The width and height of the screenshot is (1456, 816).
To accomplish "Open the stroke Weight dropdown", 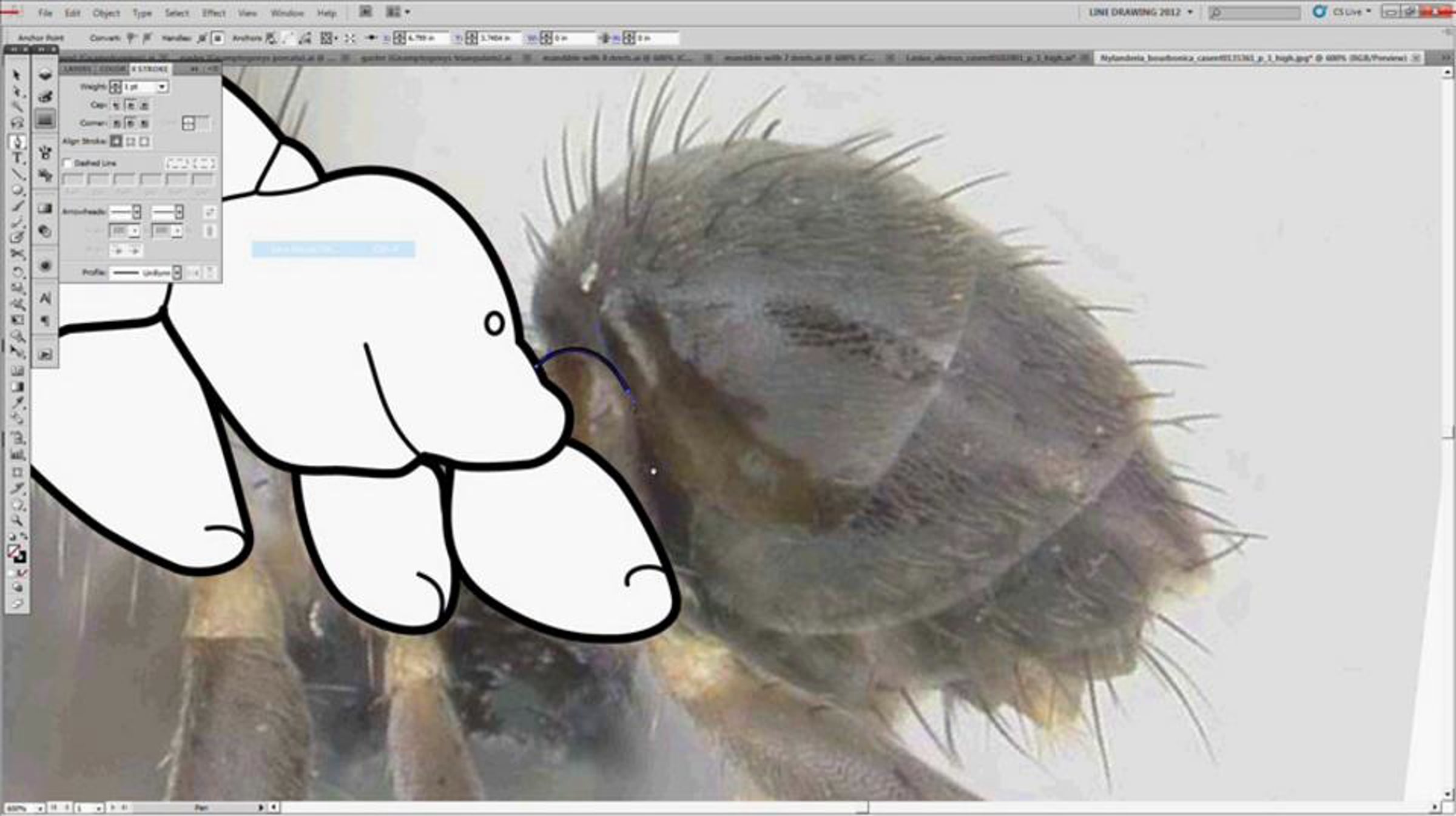I will click(162, 87).
